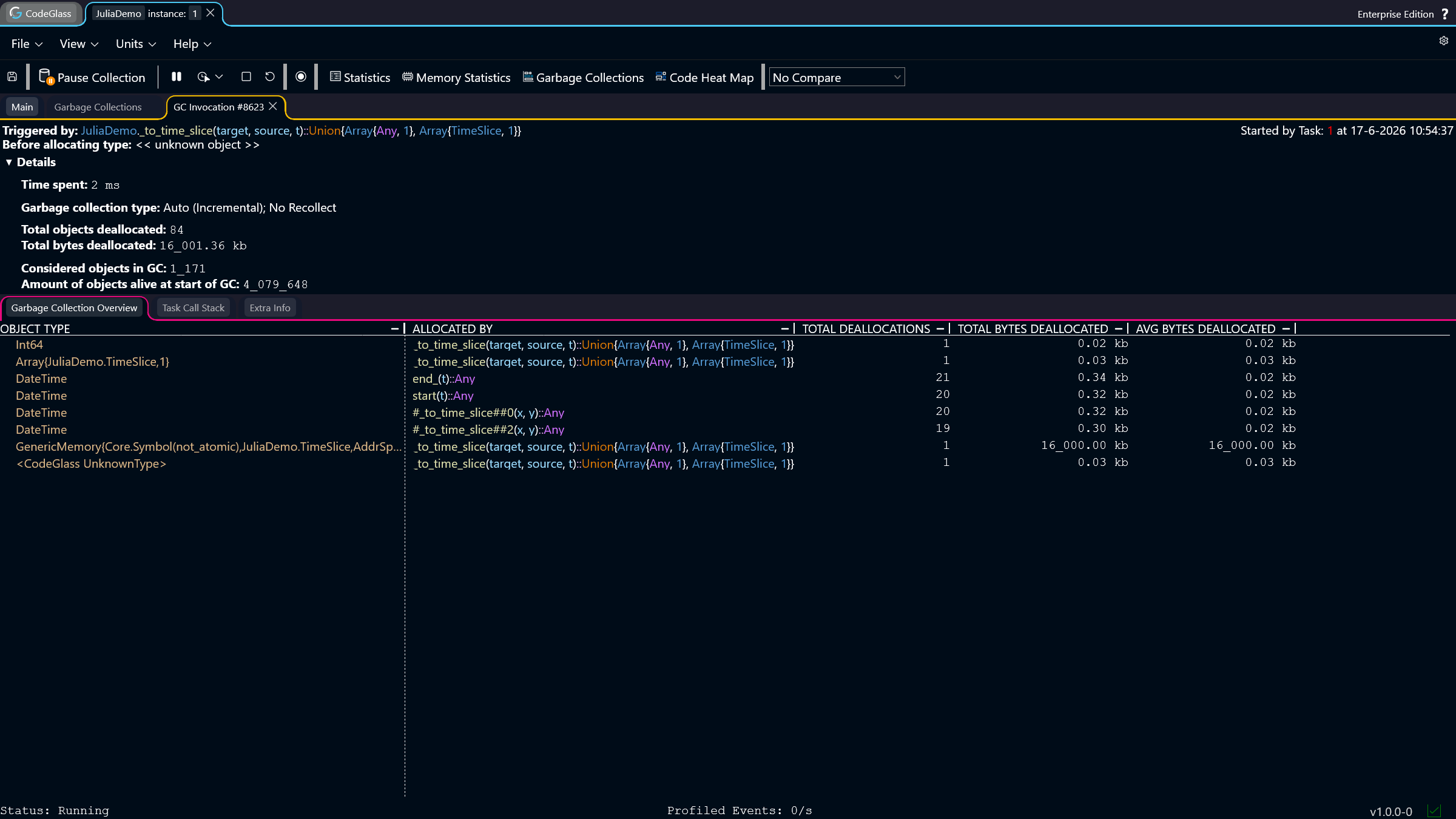Viewport: 1456px width, 819px height.
Task: Collapse the Details section triangle
Action: coord(9,163)
